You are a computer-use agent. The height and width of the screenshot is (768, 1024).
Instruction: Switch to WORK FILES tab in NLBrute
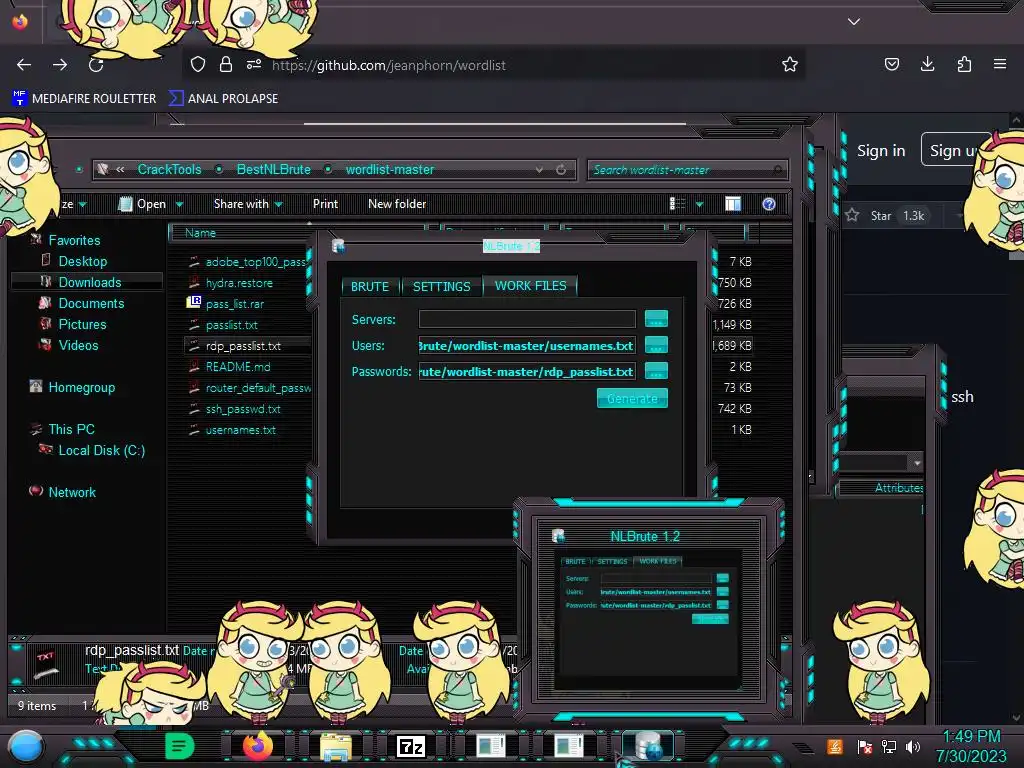pos(530,285)
